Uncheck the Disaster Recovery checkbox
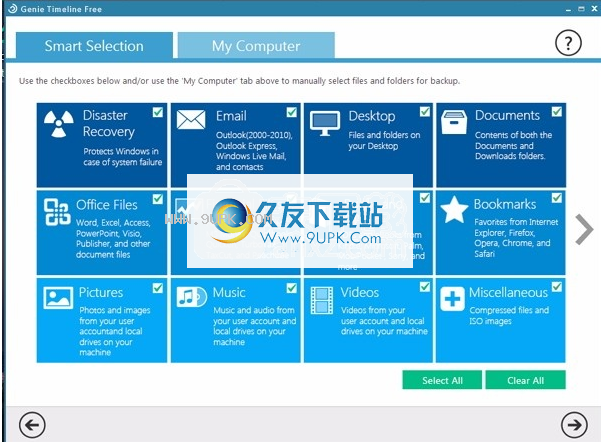 point(158,112)
